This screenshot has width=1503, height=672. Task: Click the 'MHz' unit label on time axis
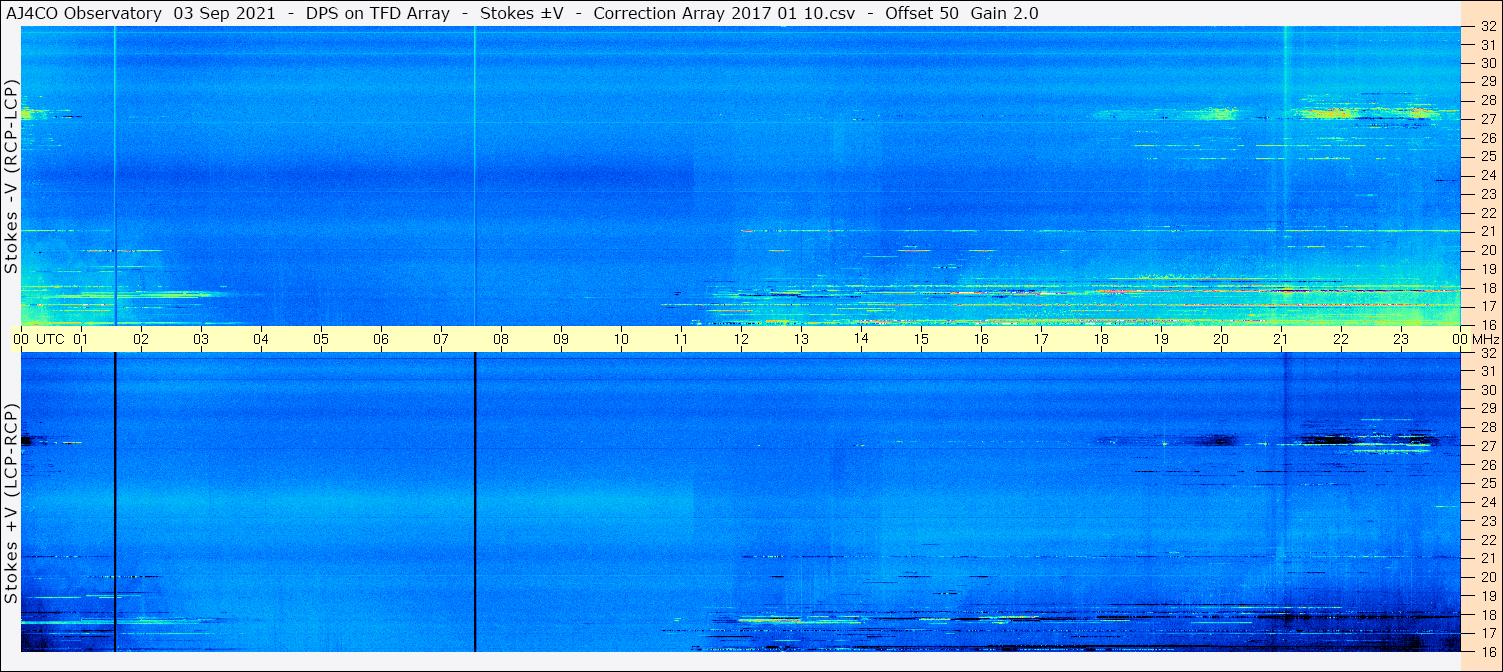coord(1484,339)
